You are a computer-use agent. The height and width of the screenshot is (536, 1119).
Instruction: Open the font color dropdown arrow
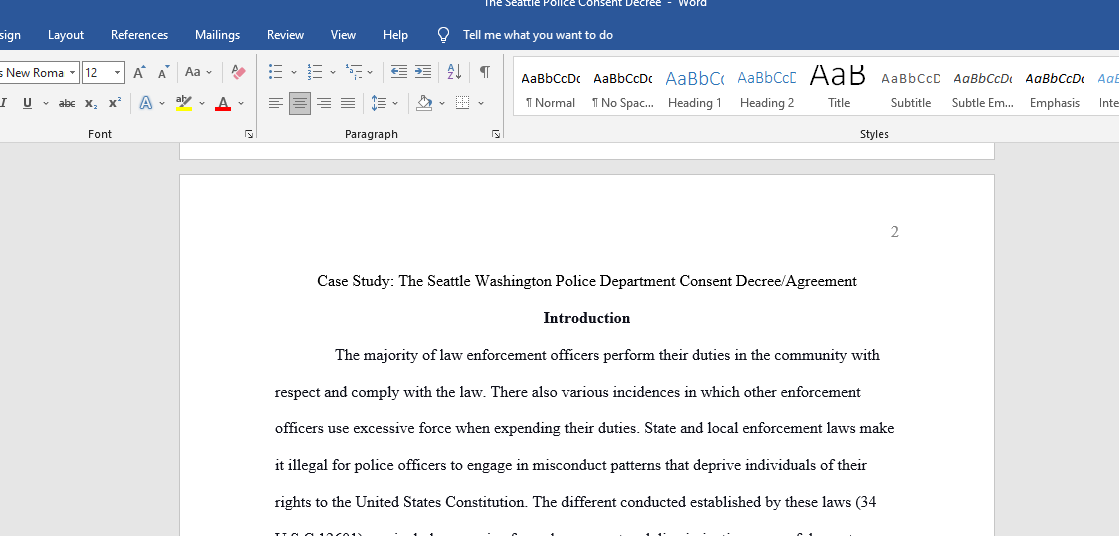coord(240,103)
